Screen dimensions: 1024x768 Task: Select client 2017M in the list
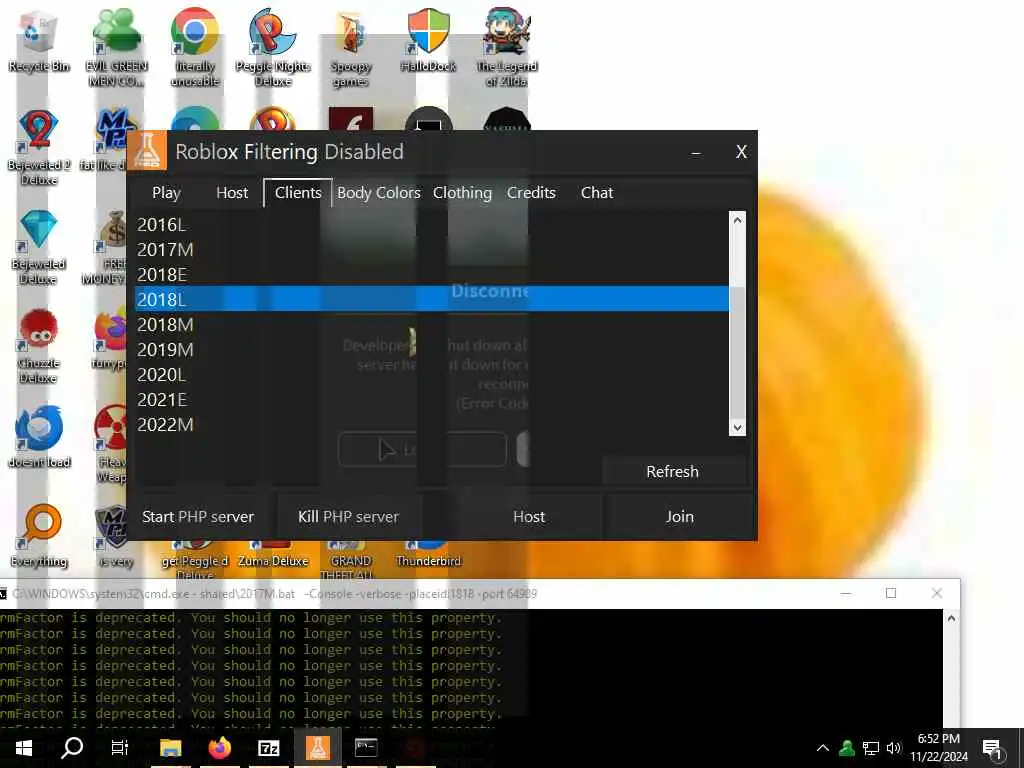[x=432, y=249]
